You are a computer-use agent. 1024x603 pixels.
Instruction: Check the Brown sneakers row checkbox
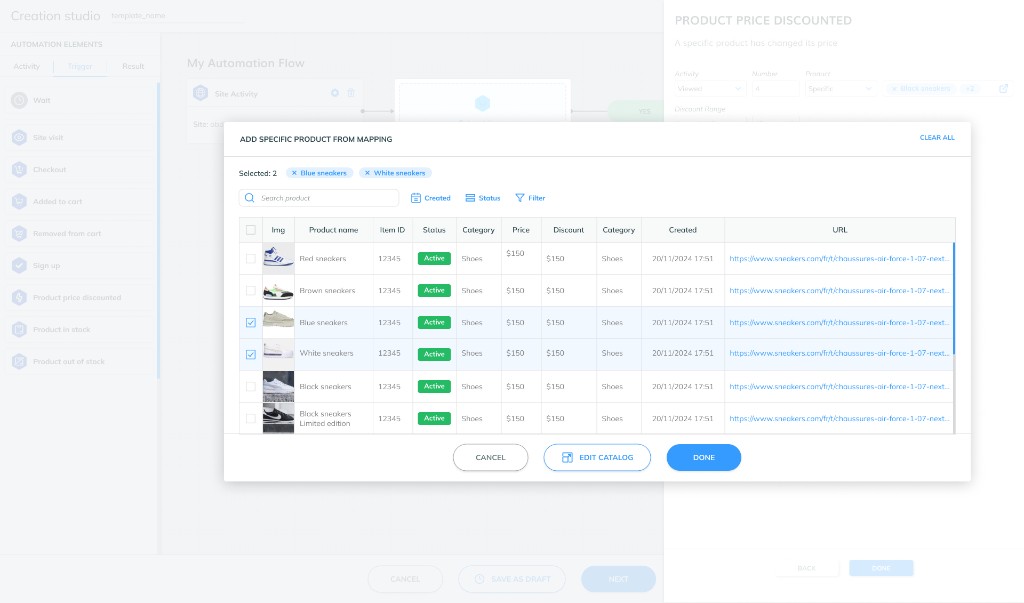(251, 291)
